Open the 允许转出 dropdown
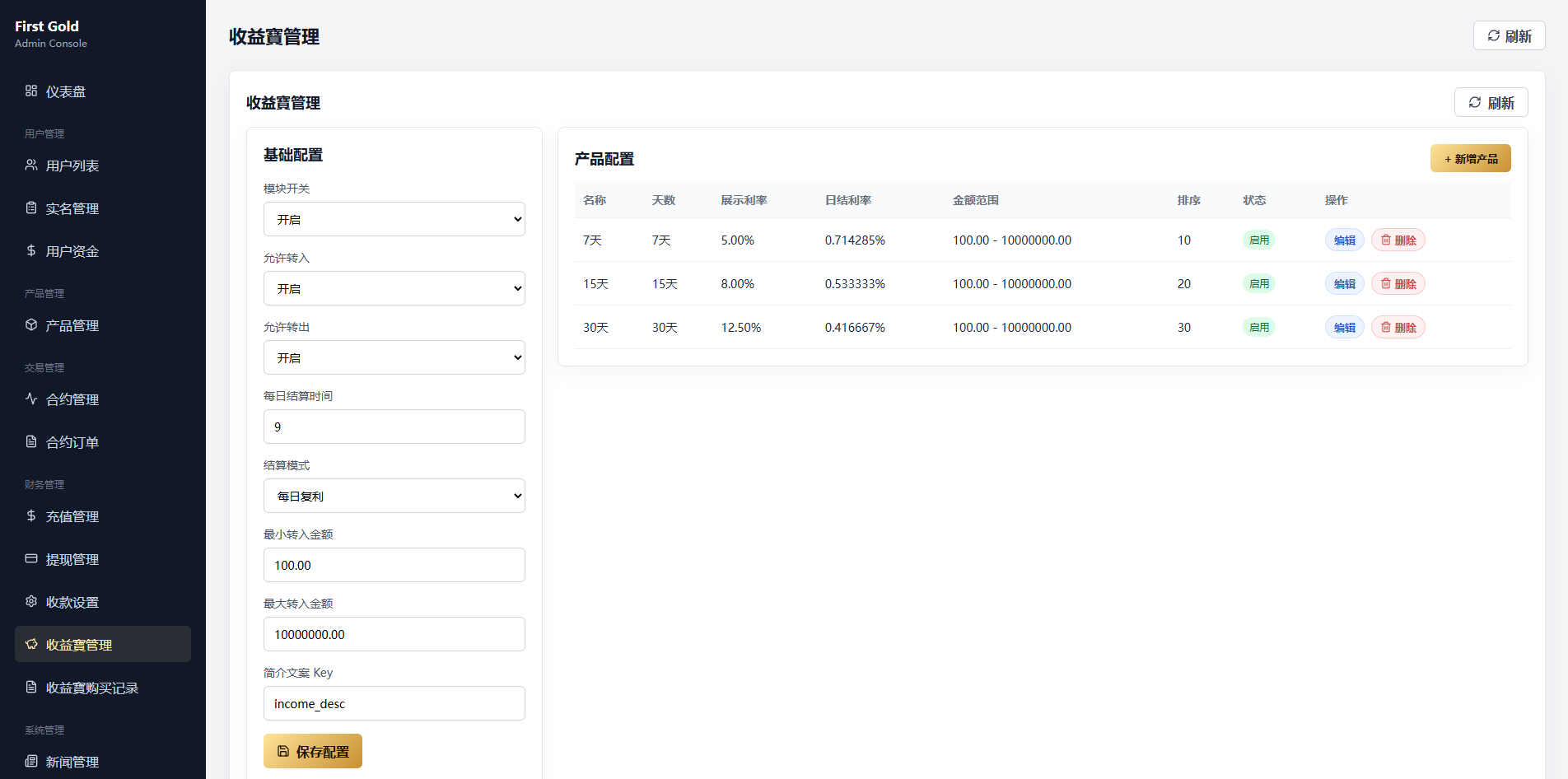This screenshot has width=1568, height=779. 394,357
